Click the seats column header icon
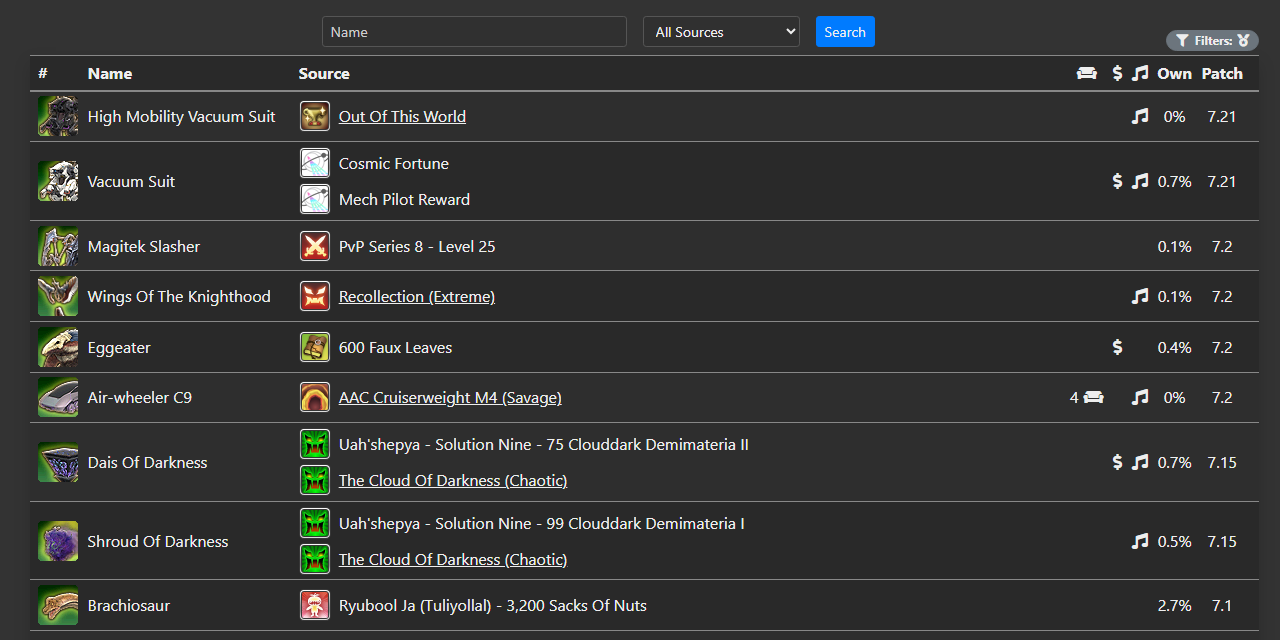1280x640 pixels. (1087, 73)
